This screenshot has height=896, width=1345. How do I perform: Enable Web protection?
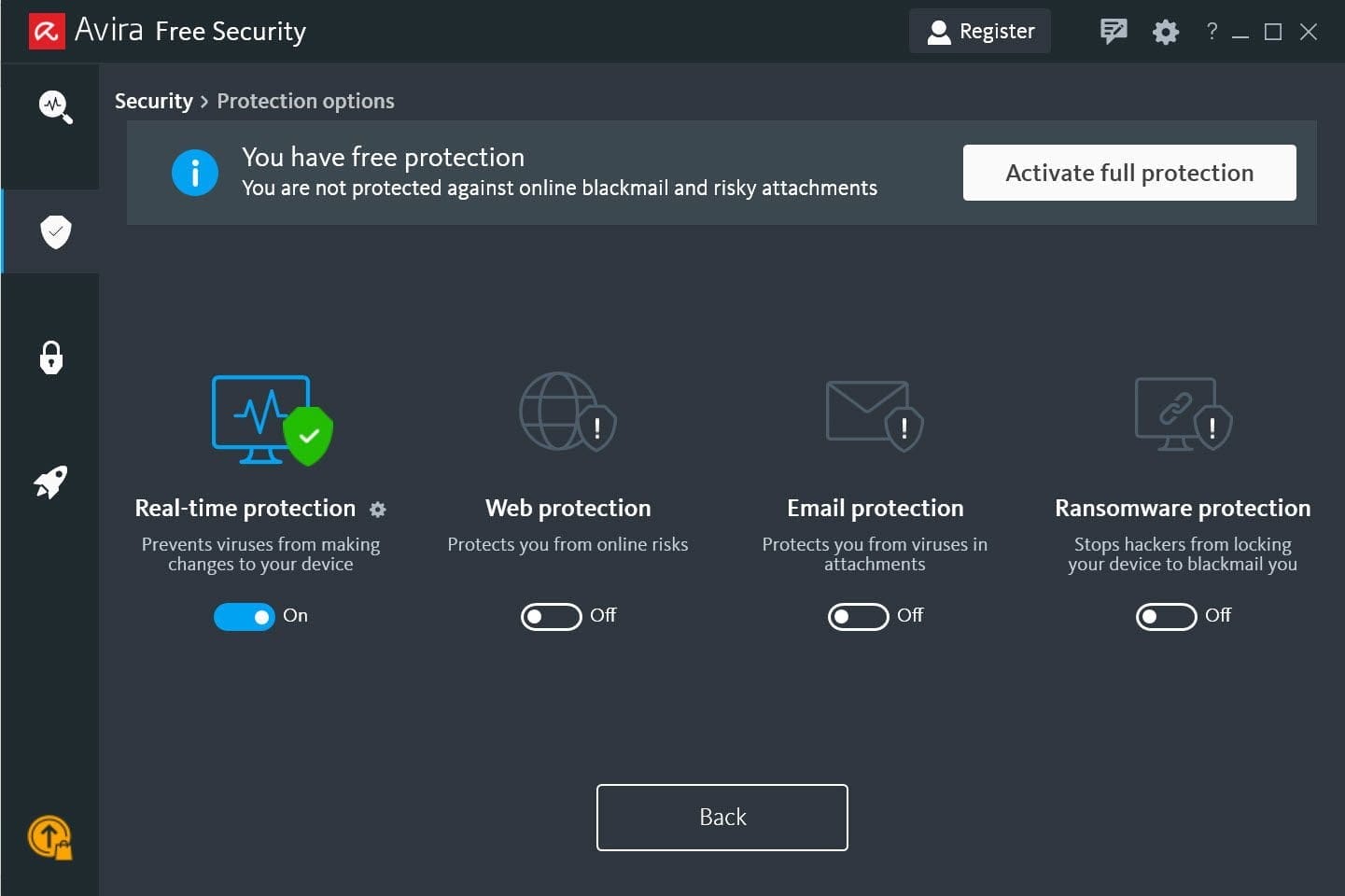551,616
